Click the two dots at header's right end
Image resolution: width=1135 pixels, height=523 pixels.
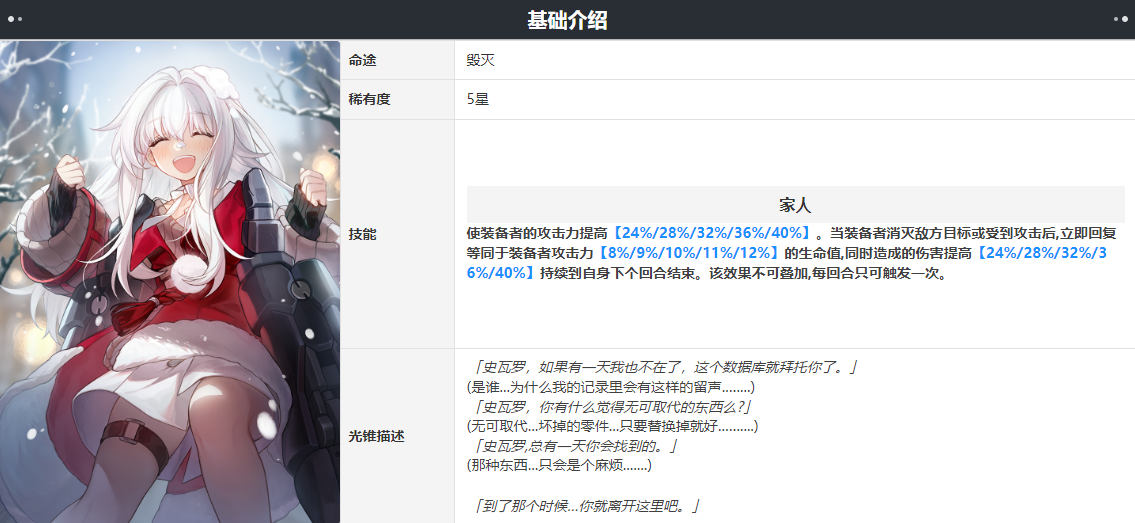(1120, 20)
